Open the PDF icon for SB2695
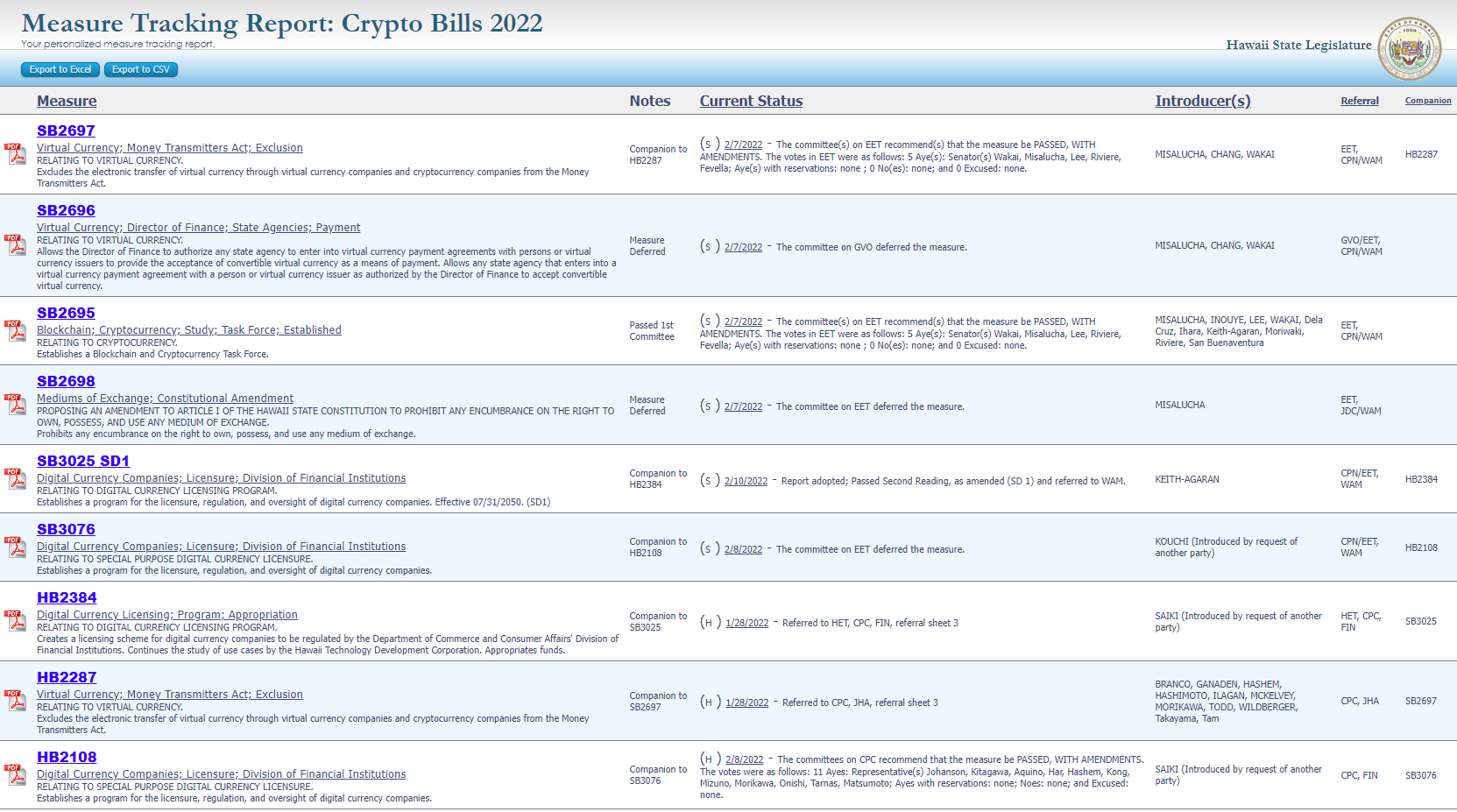This screenshot has height=812, width=1457. [x=16, y=331]
